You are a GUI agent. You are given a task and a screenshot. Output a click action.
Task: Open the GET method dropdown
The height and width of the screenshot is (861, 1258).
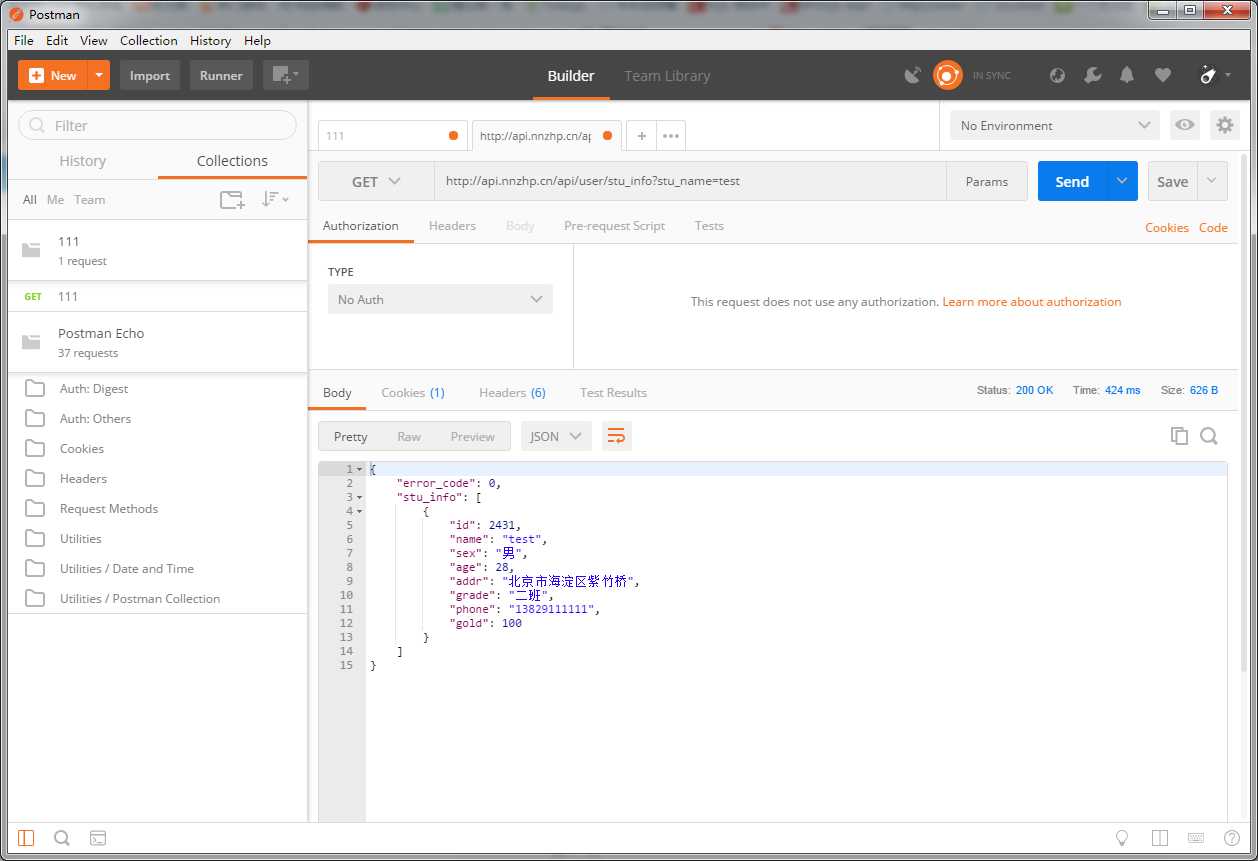pos(376,181)
